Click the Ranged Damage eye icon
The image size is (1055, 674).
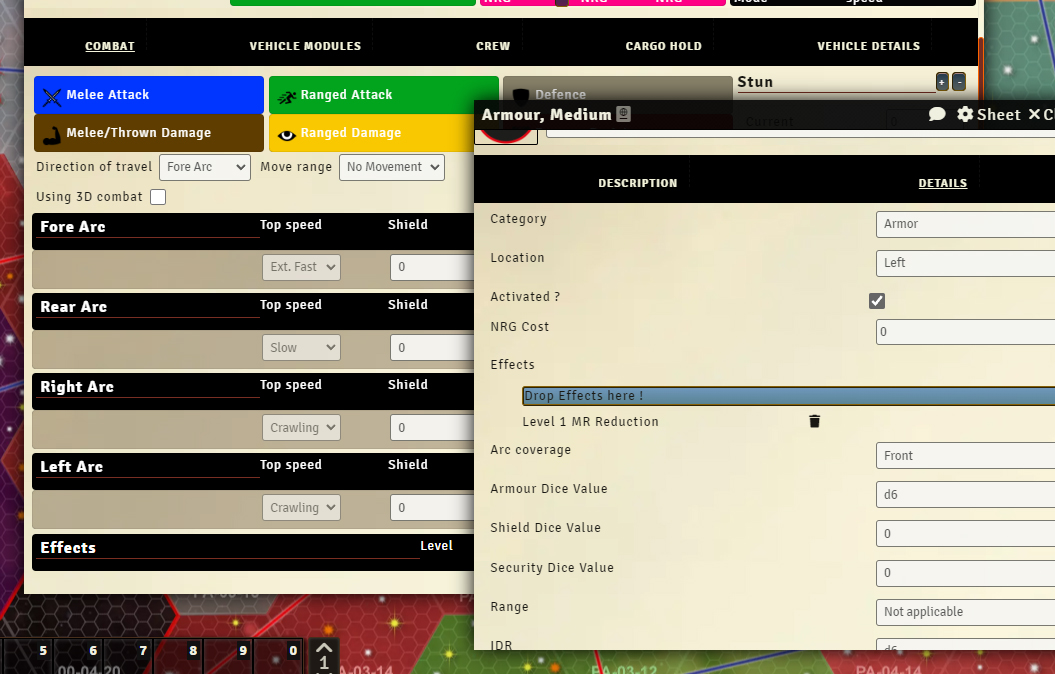tap(287, 133)
